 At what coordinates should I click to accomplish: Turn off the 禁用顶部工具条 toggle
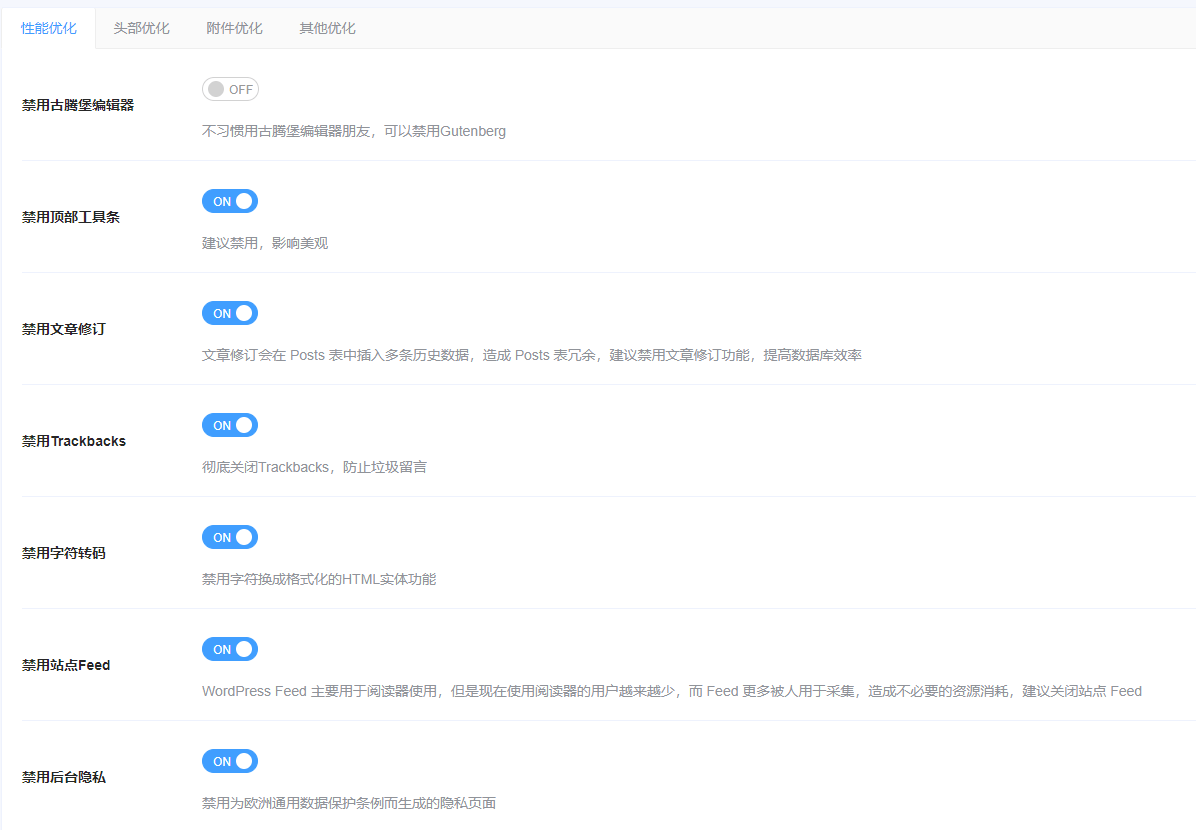[230, 201]
